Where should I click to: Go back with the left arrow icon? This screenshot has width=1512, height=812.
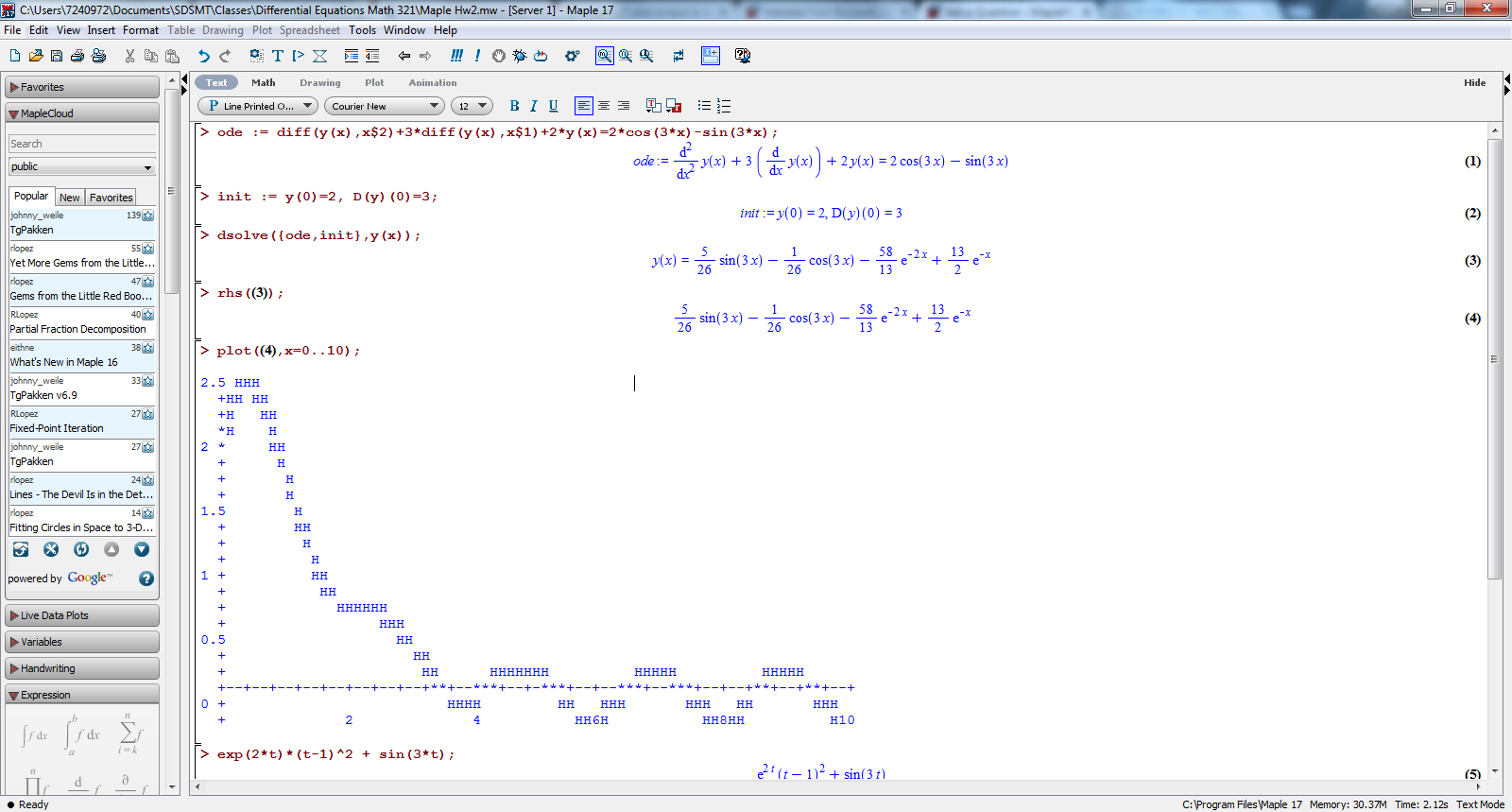pyautogui.click(x=404, y=56)
